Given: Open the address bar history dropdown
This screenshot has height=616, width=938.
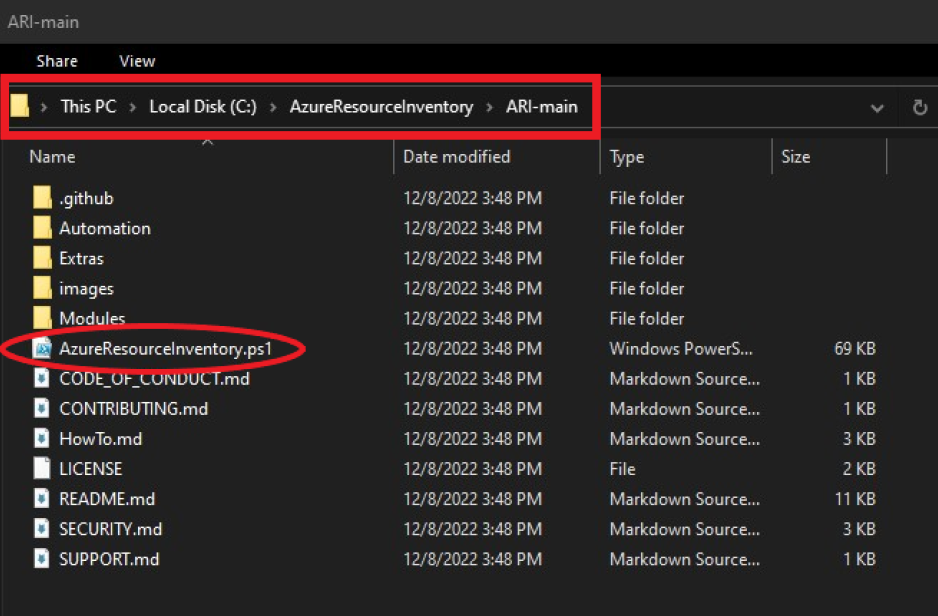Looking at the screenshot, I should [x=878, y=107].
